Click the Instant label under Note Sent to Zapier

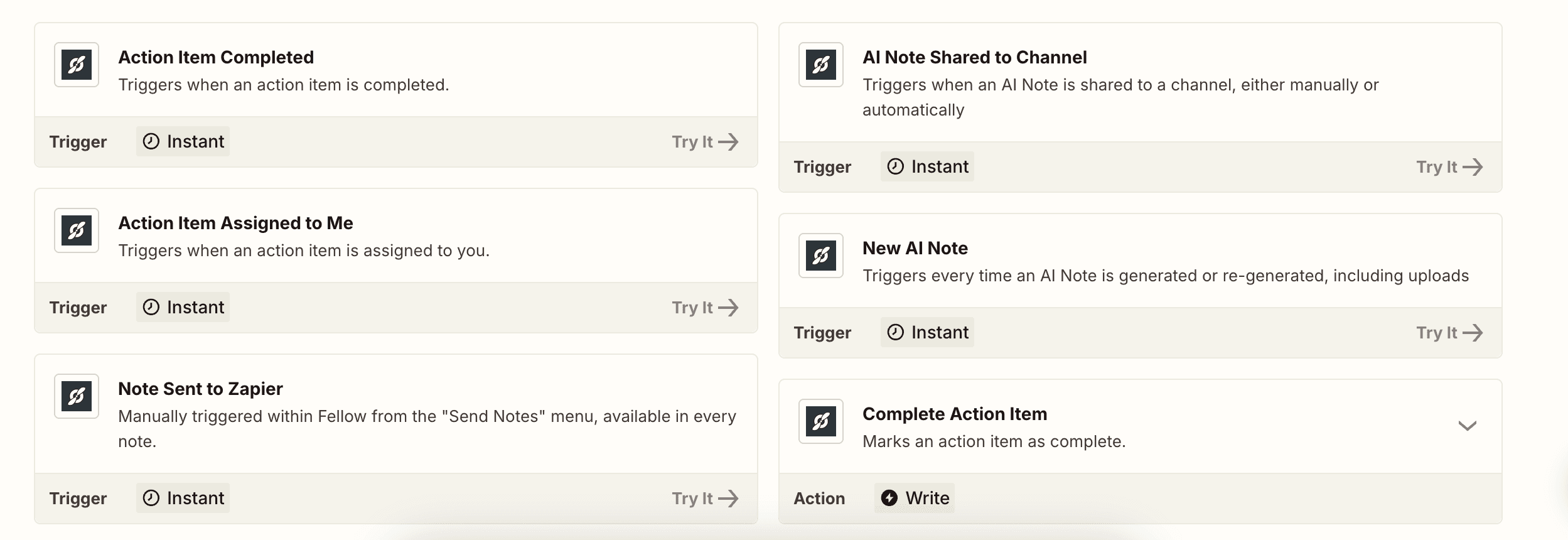(x=195, y=498)
